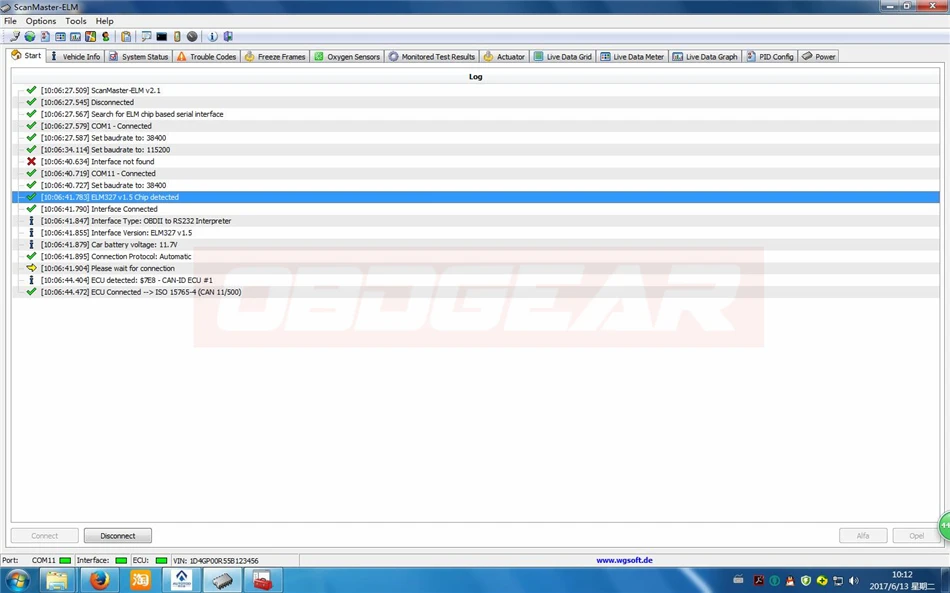This screenshot has width=950, height=593.
Task: Open the Help menu
Action: 104,21
